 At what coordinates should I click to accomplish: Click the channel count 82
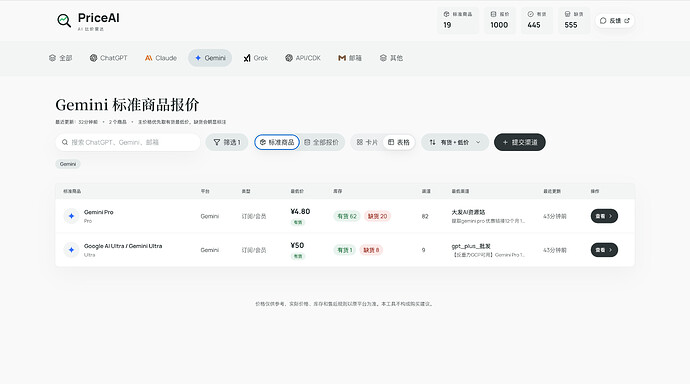[425, 216]
